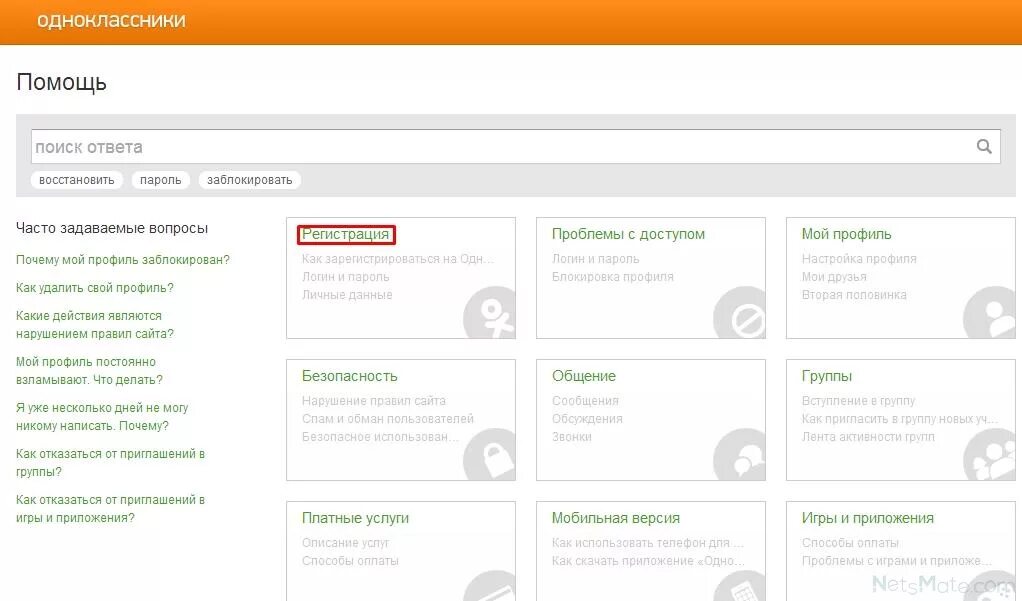The image size is (1022, 601).
Task: Open Описание услуг link
Action: coord(345,542)
